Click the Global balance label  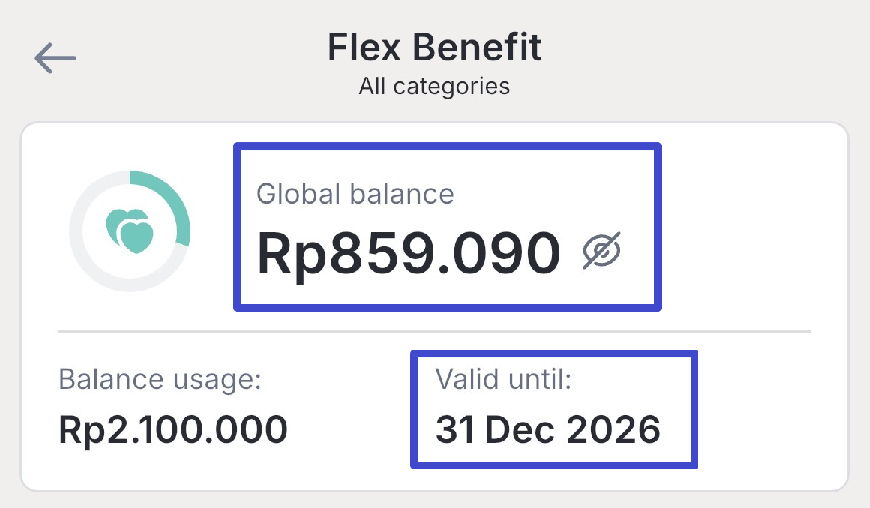[355, 193]
